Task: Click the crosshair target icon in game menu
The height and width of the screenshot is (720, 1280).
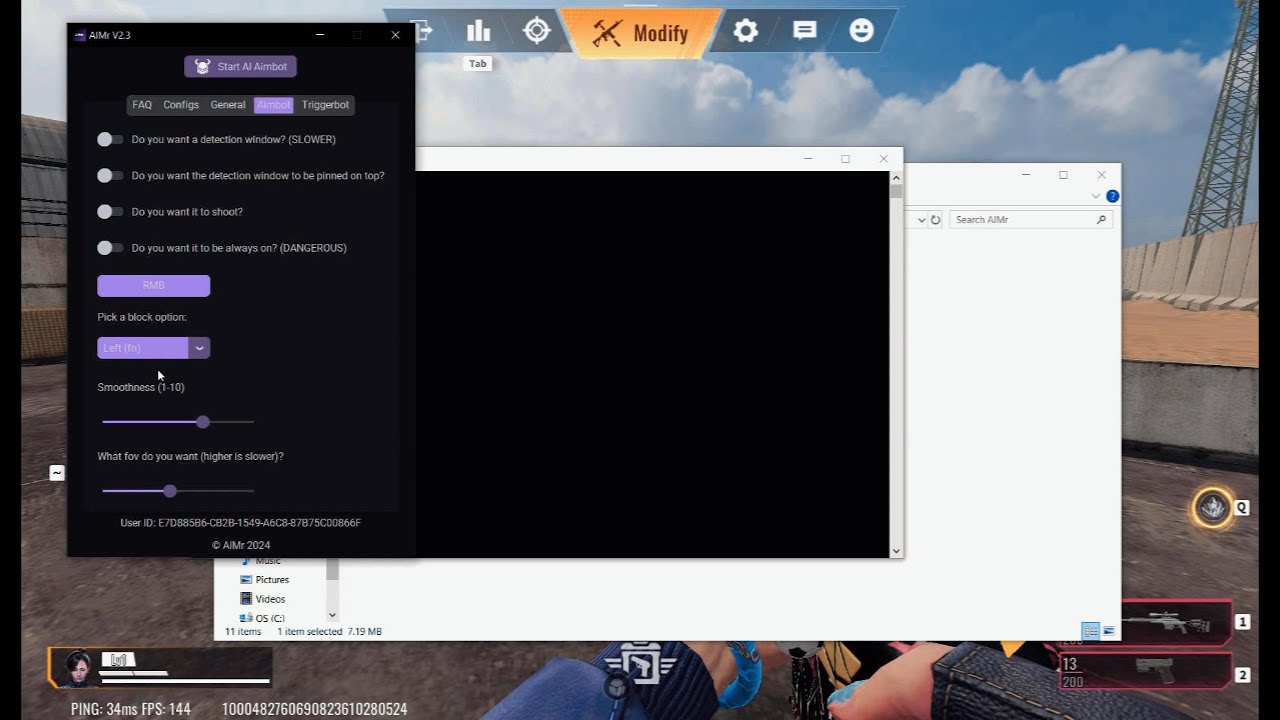Action: 537,31
